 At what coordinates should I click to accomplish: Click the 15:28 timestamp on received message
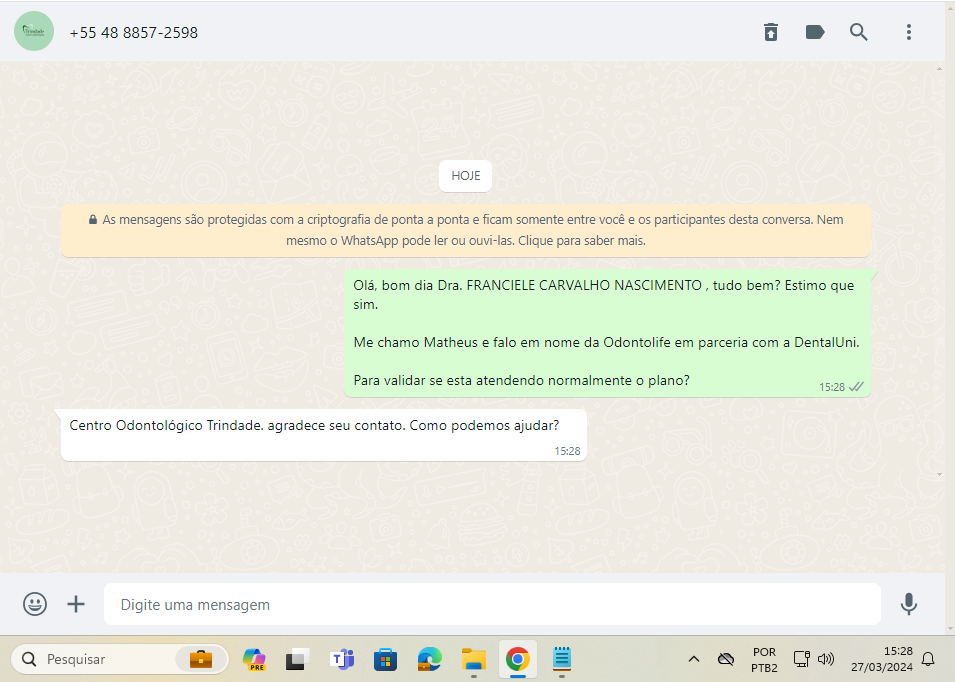coord(567,451)
